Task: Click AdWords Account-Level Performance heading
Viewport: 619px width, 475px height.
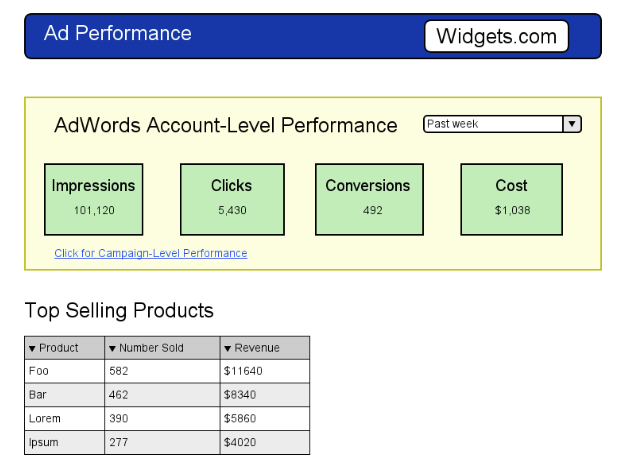Action: [x=226, y=125]
